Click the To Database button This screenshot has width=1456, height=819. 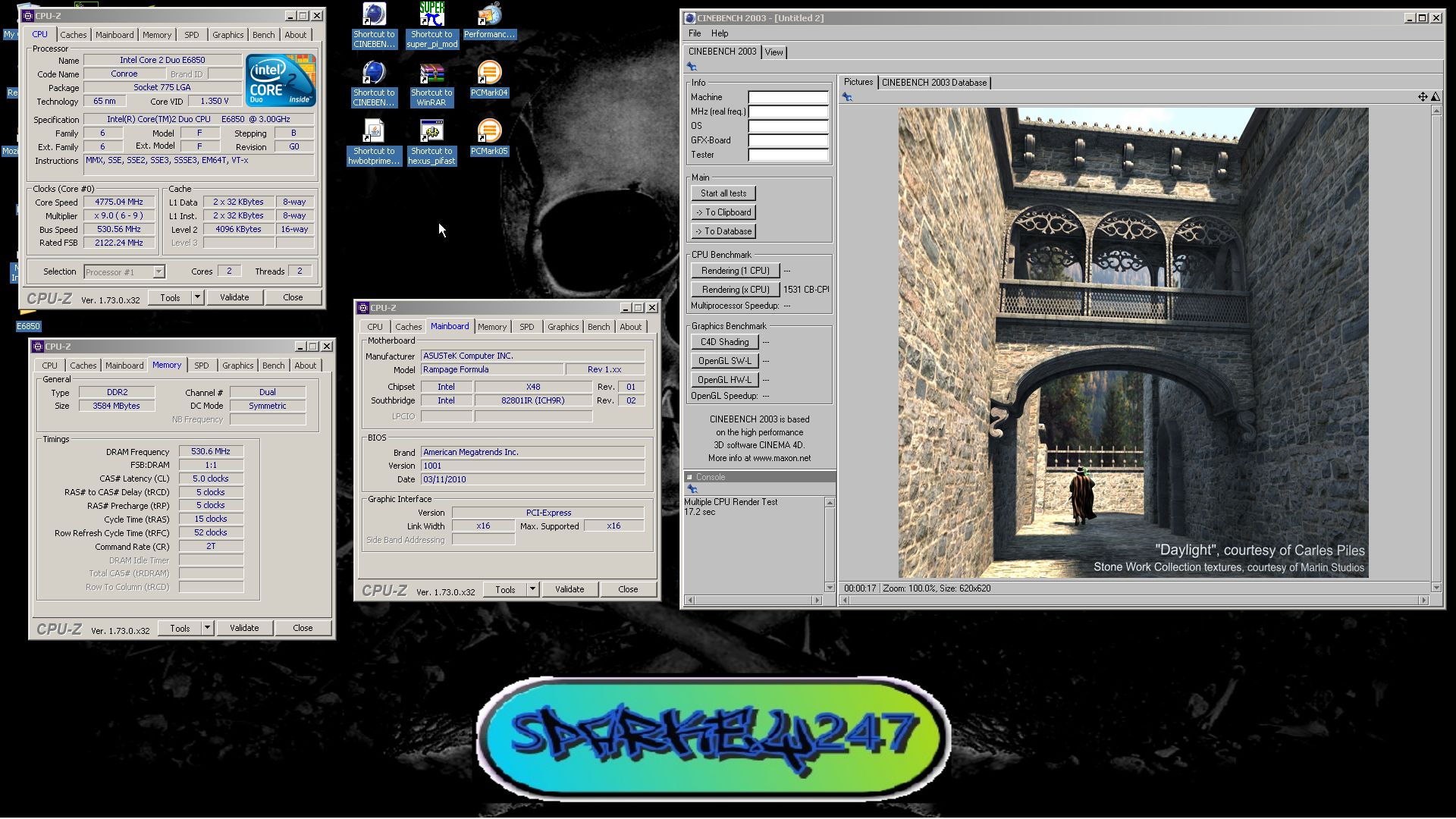point(723,231)
